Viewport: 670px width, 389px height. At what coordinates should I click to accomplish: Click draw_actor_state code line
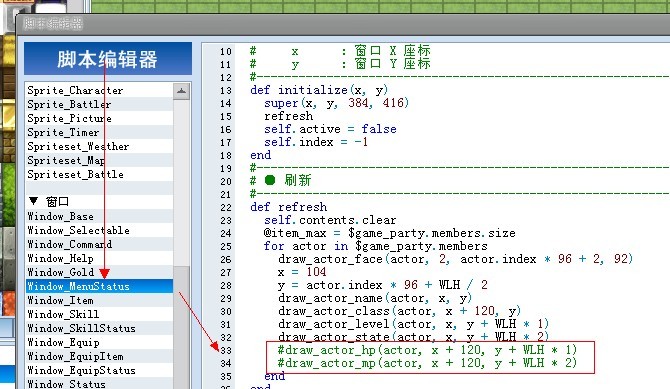tap(413, 337)
